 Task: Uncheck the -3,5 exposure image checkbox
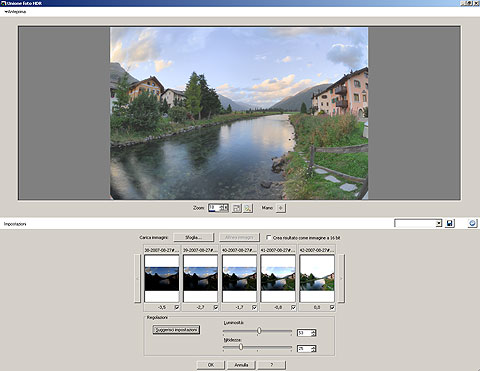177,307
